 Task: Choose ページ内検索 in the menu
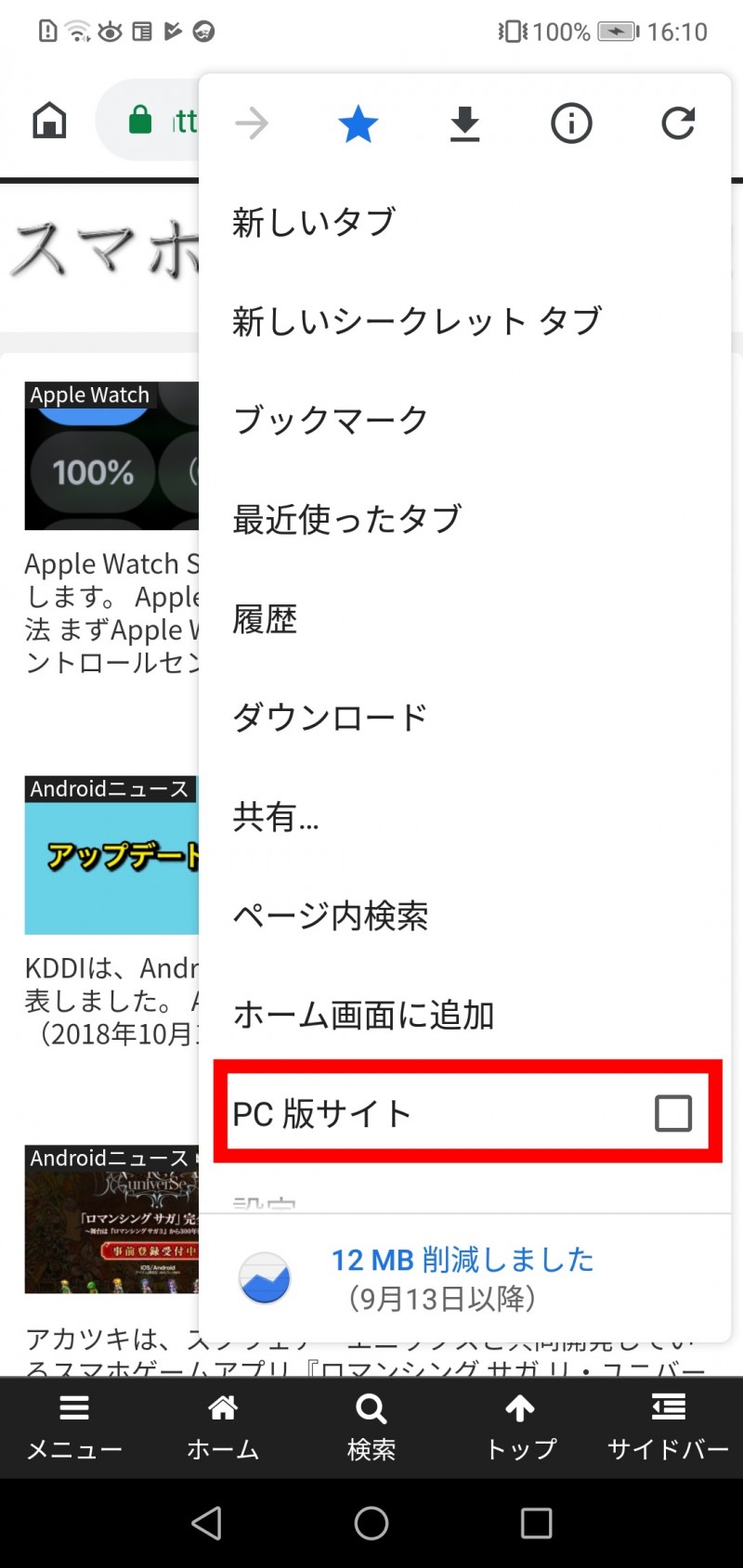pos(464,916)
